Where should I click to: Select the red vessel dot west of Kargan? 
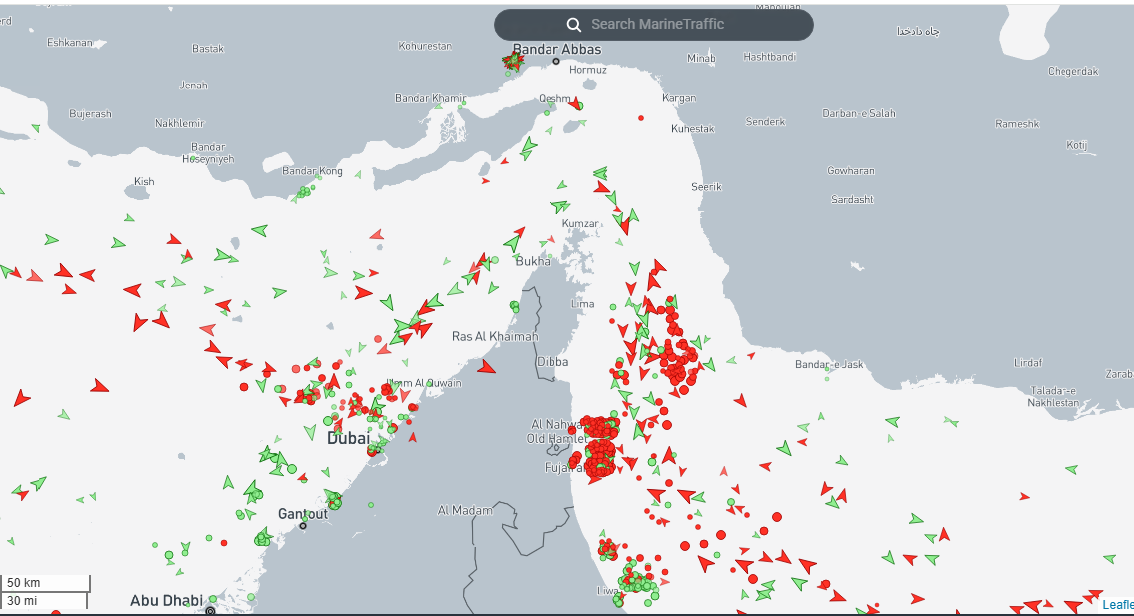[641, 118]
